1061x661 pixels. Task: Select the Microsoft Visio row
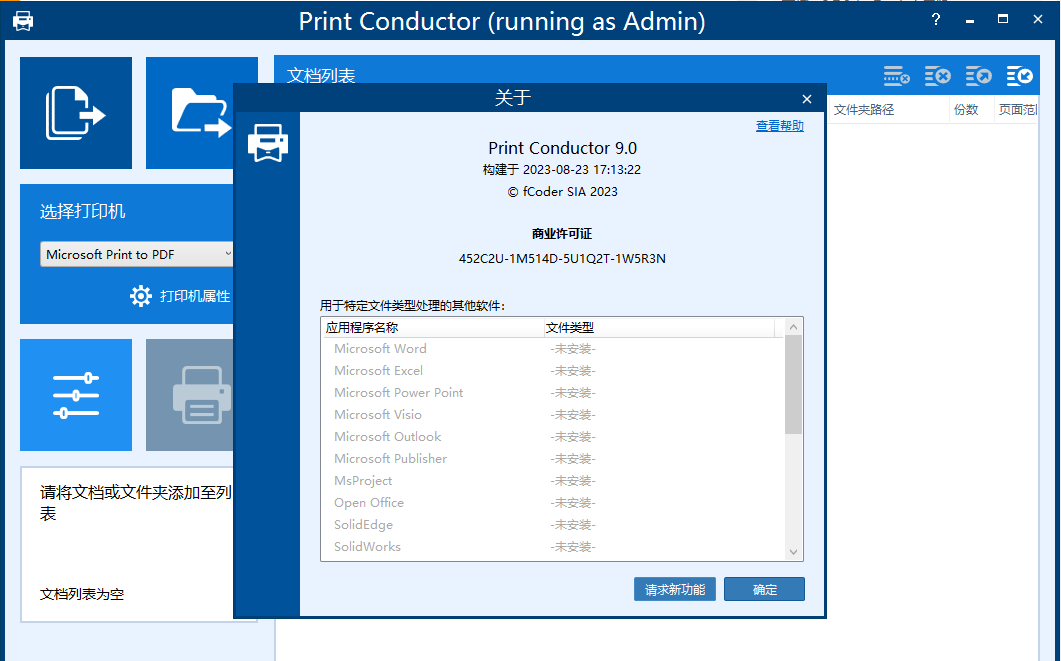tap(553, 415)
